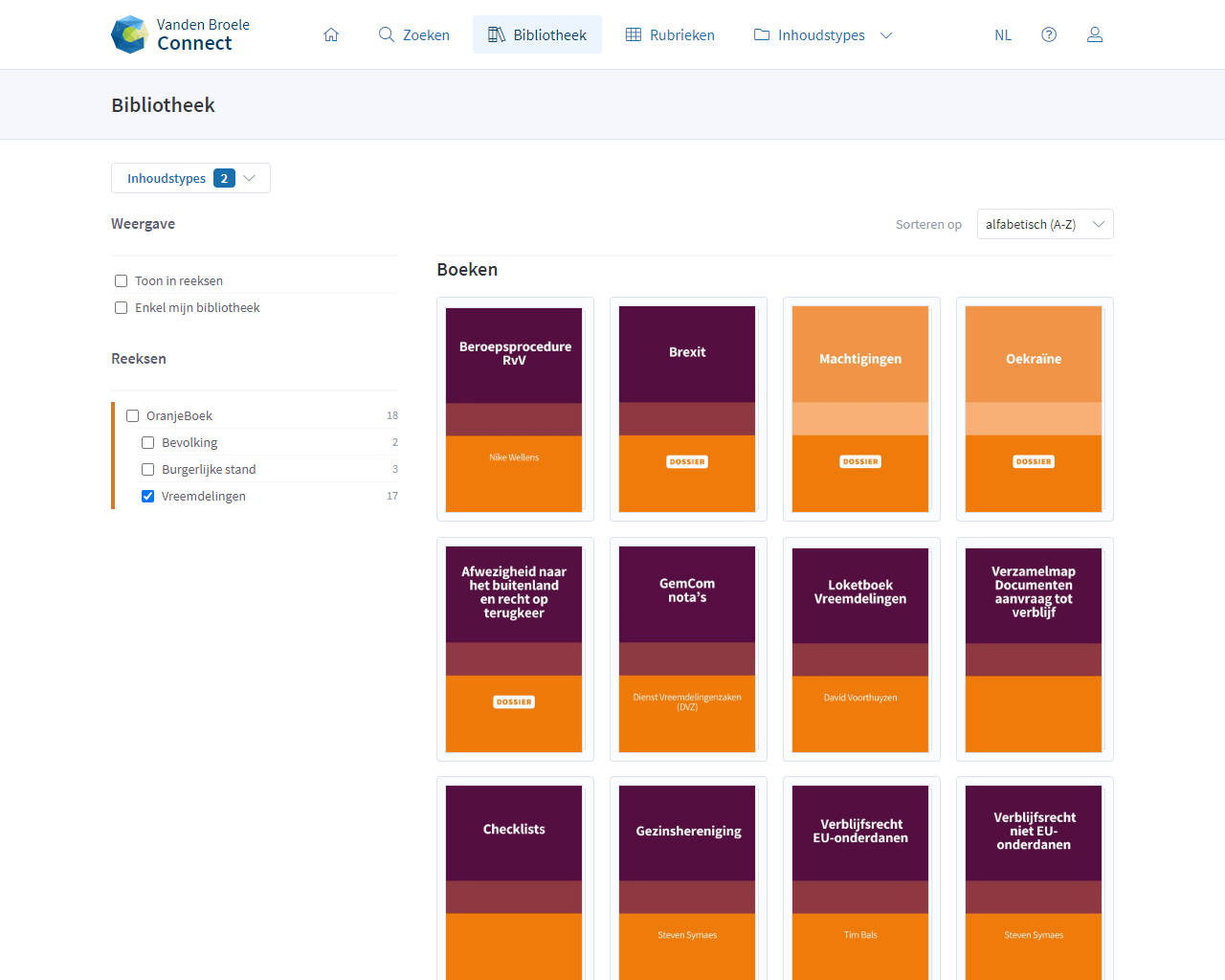Screen dimensions: 1225x980
Task: Click the Vanden Broele Connect logo
Action: [181, 34]
